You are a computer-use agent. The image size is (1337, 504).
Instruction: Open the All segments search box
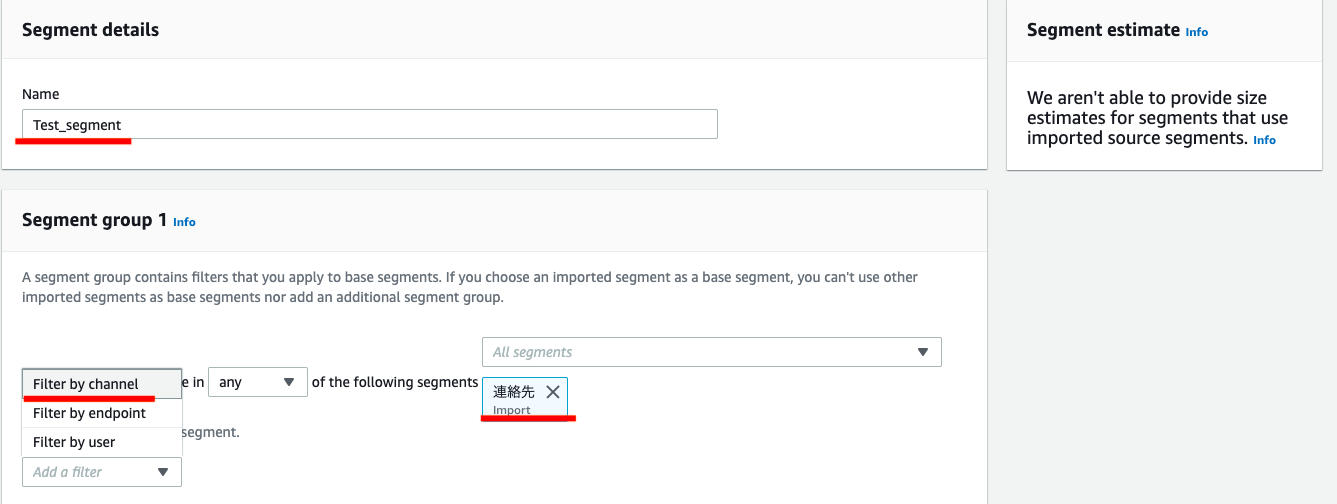coord(700,352)
